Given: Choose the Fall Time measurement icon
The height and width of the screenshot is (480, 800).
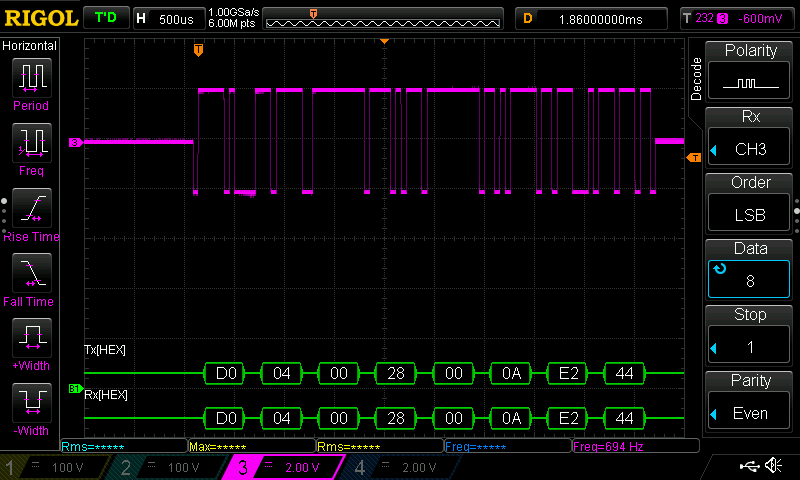Looking at the screenshot, I should [x=30, y=272].
